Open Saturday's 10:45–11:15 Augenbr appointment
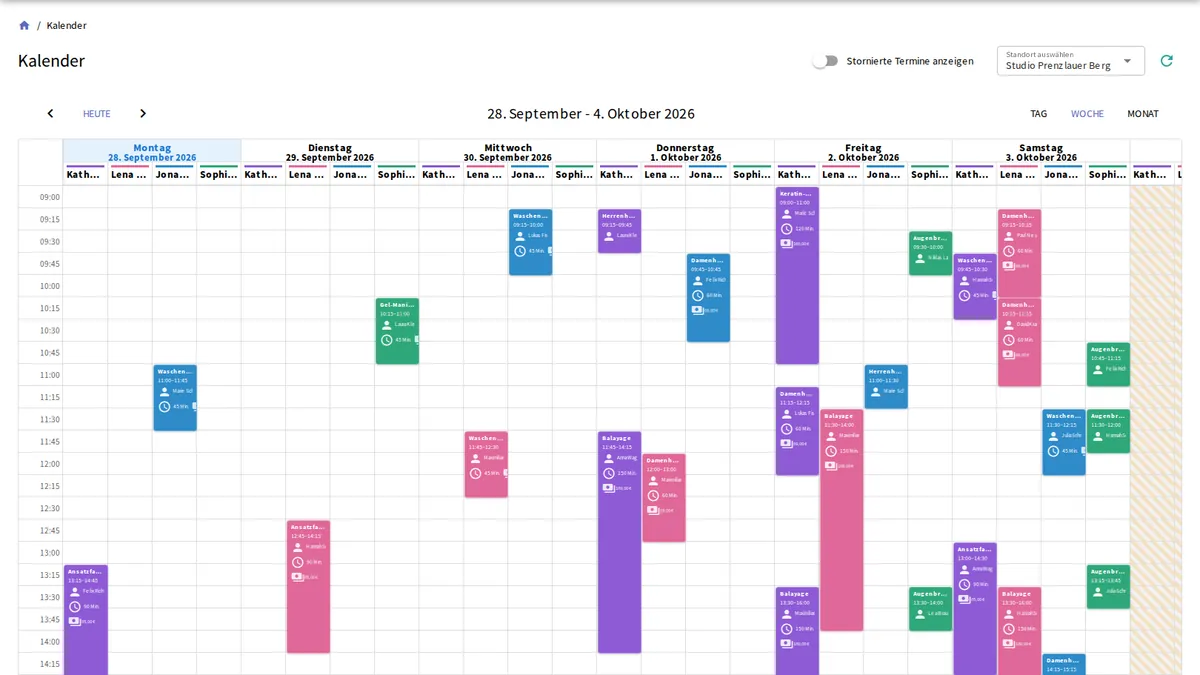1200x675 pixels. tap(1108, 364)
